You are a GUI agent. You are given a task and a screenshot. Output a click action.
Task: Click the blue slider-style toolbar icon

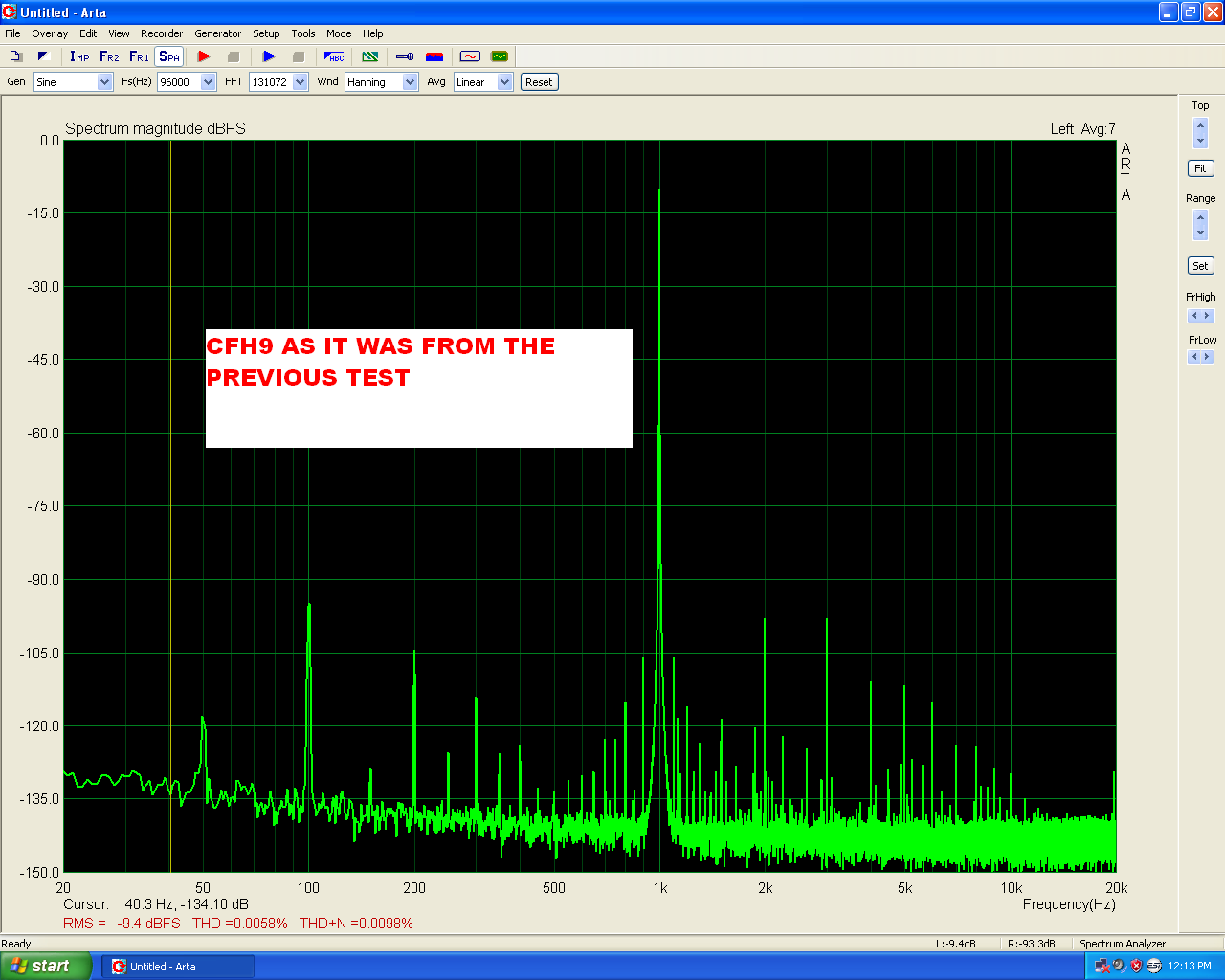[405, 56]
